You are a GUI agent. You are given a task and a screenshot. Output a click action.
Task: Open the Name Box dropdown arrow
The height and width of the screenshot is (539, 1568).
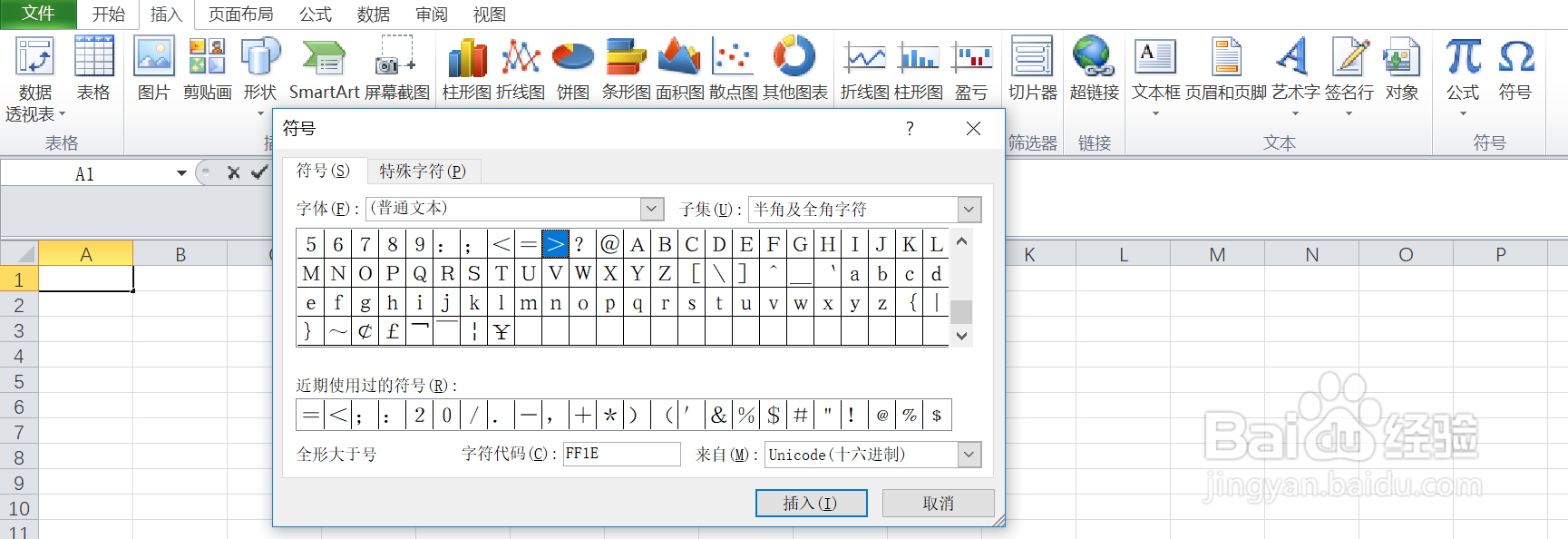(x=181, y=173)
